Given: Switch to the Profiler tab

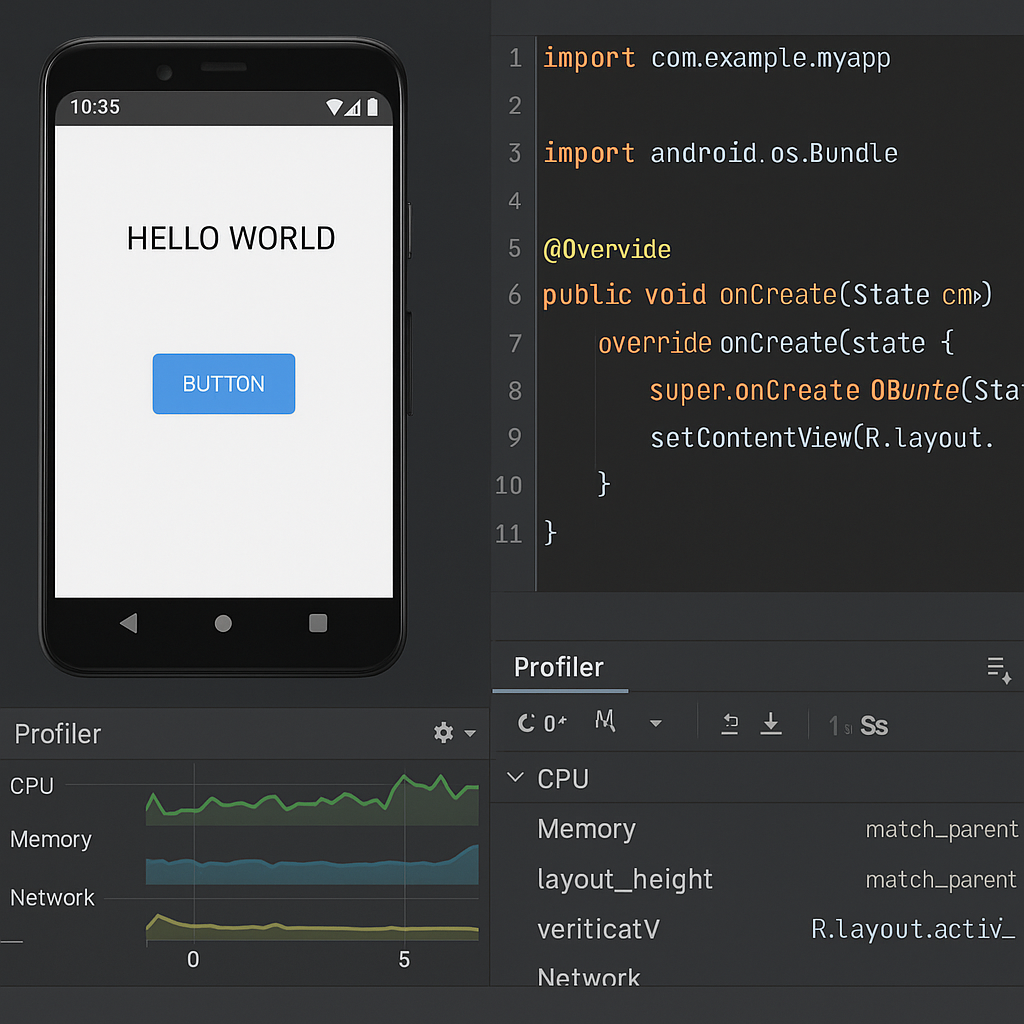Looking at the screenshot, I should click(x=559, y=668).
